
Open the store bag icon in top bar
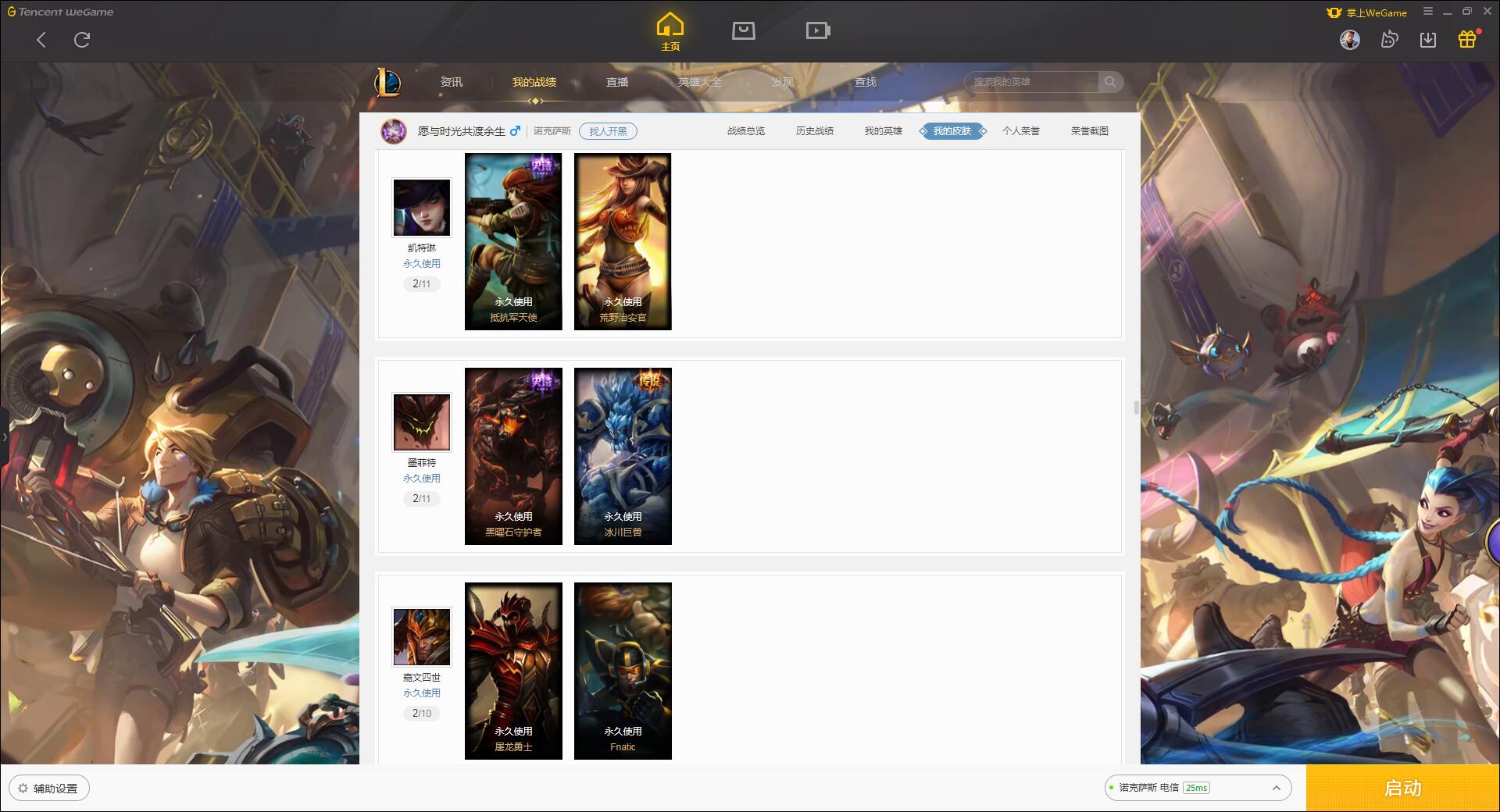[744, 30]
